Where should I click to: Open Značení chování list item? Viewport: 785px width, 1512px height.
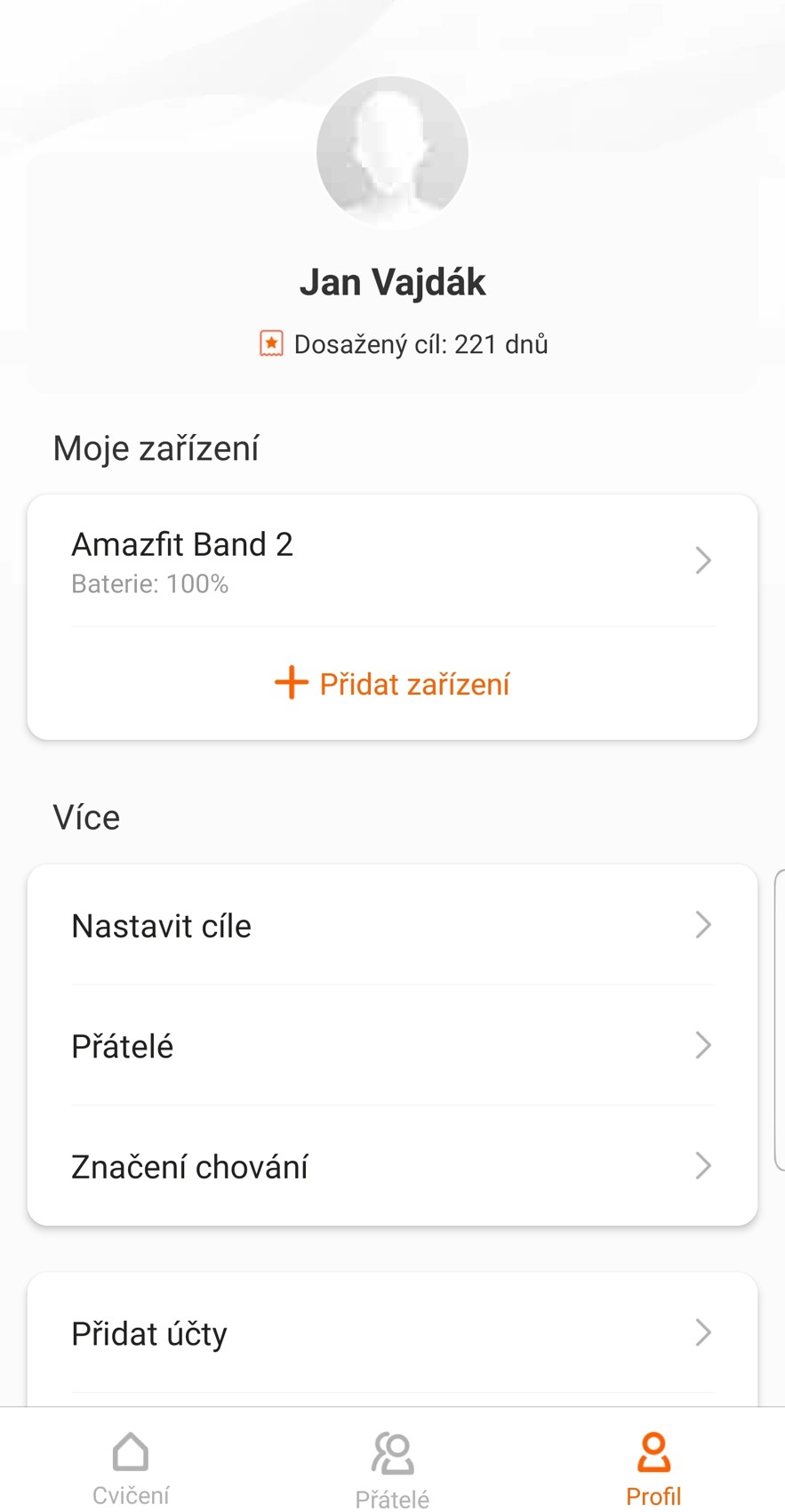189,1167
